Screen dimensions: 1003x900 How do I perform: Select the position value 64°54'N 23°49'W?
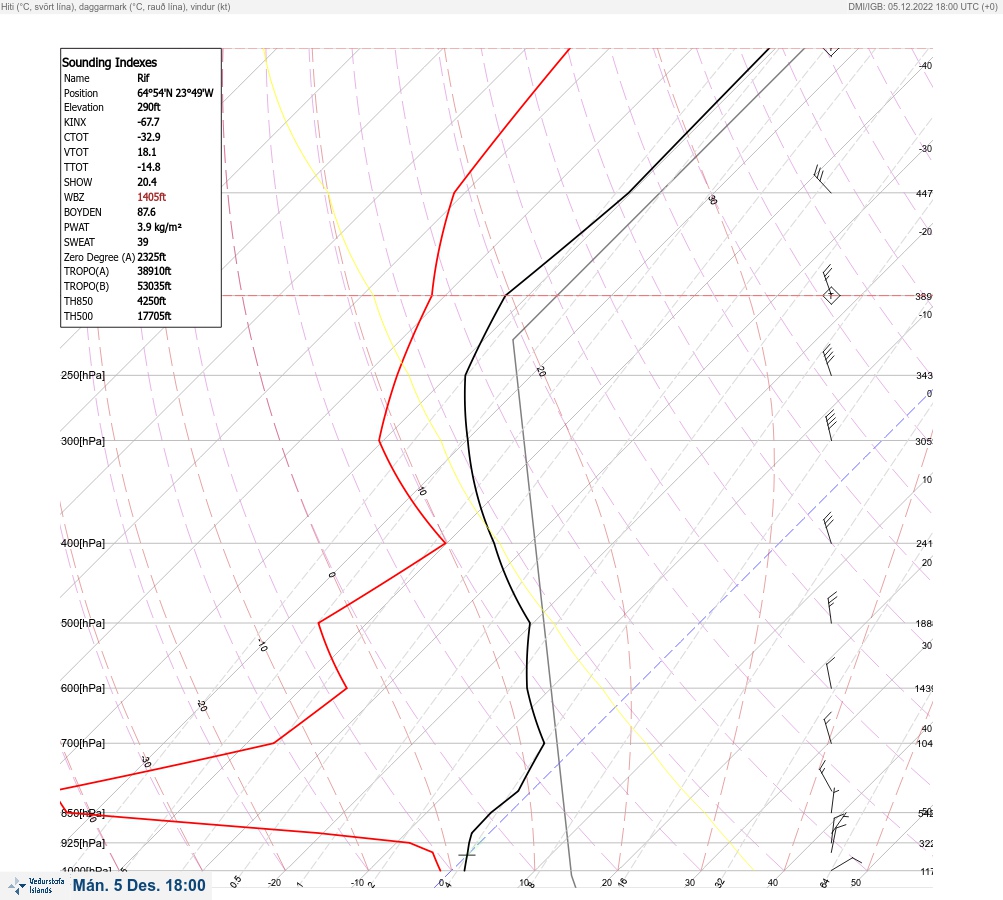click(175, 93)
